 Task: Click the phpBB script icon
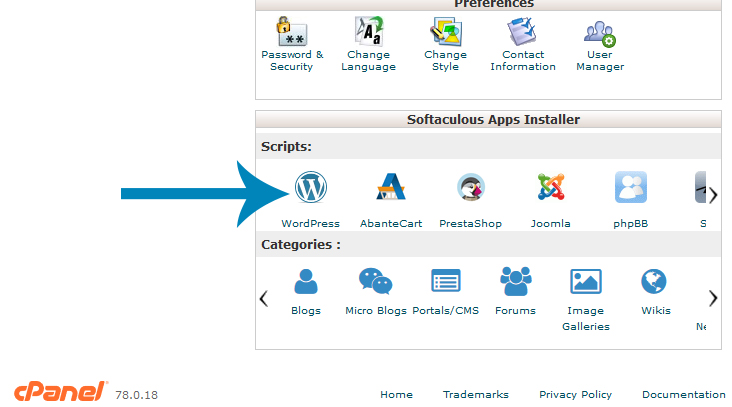point(630,188)
